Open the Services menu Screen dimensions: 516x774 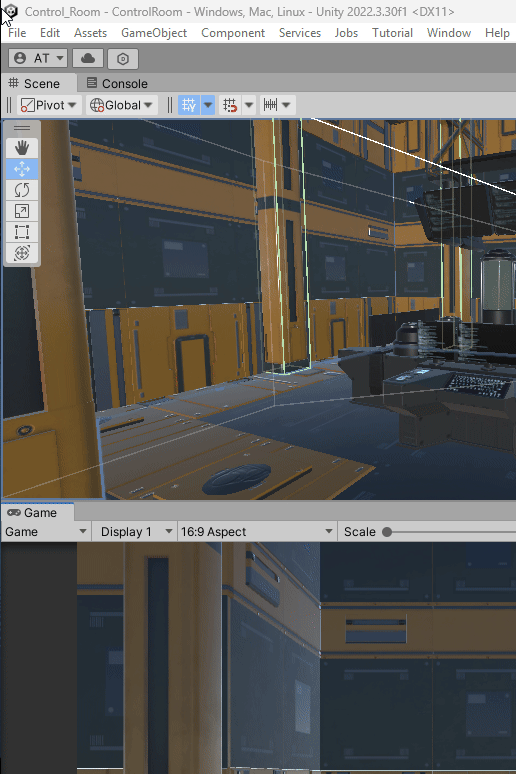tap(300, 33)
